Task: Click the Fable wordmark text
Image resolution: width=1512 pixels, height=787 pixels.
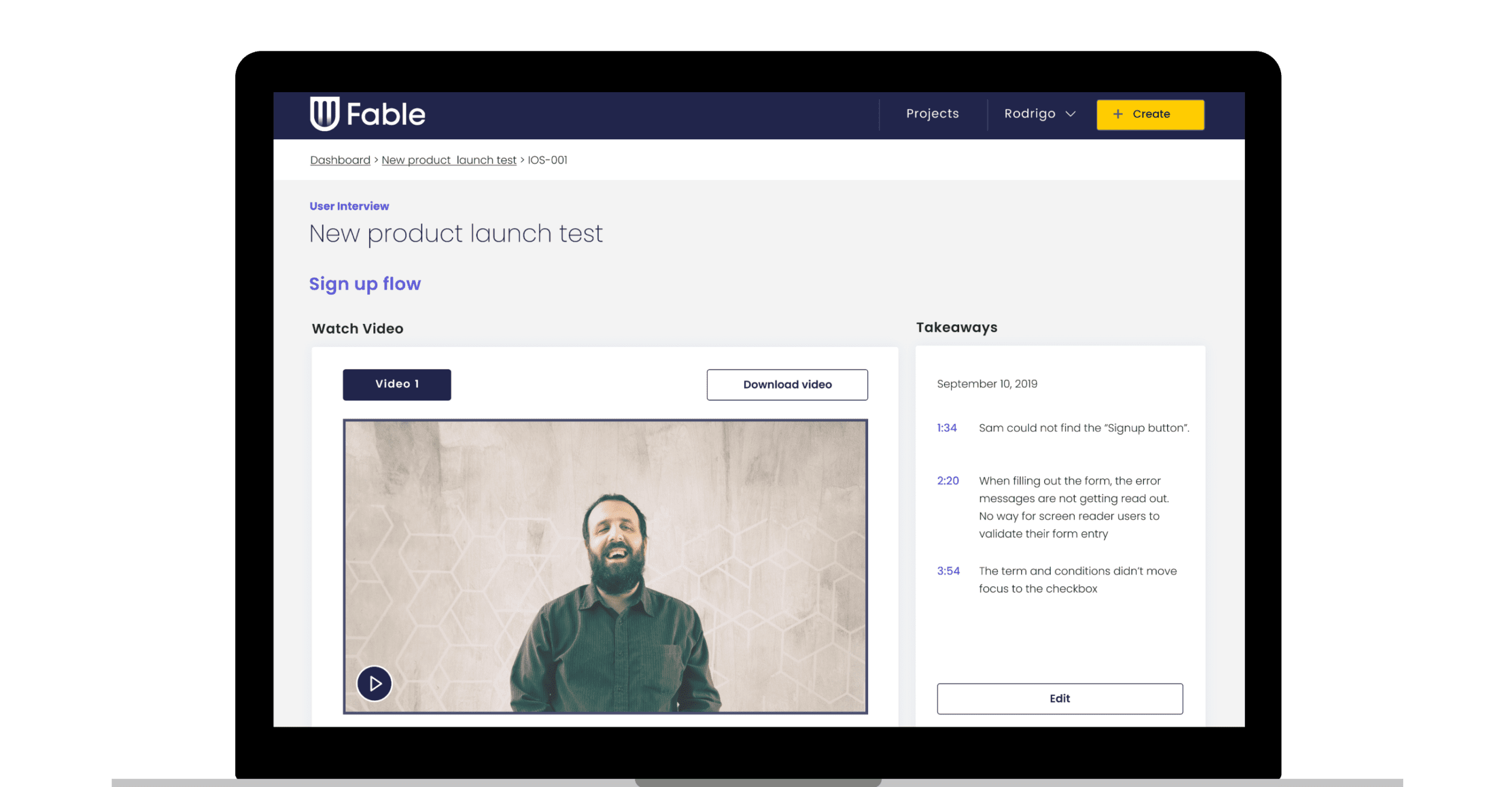Action: coord(385,114)
